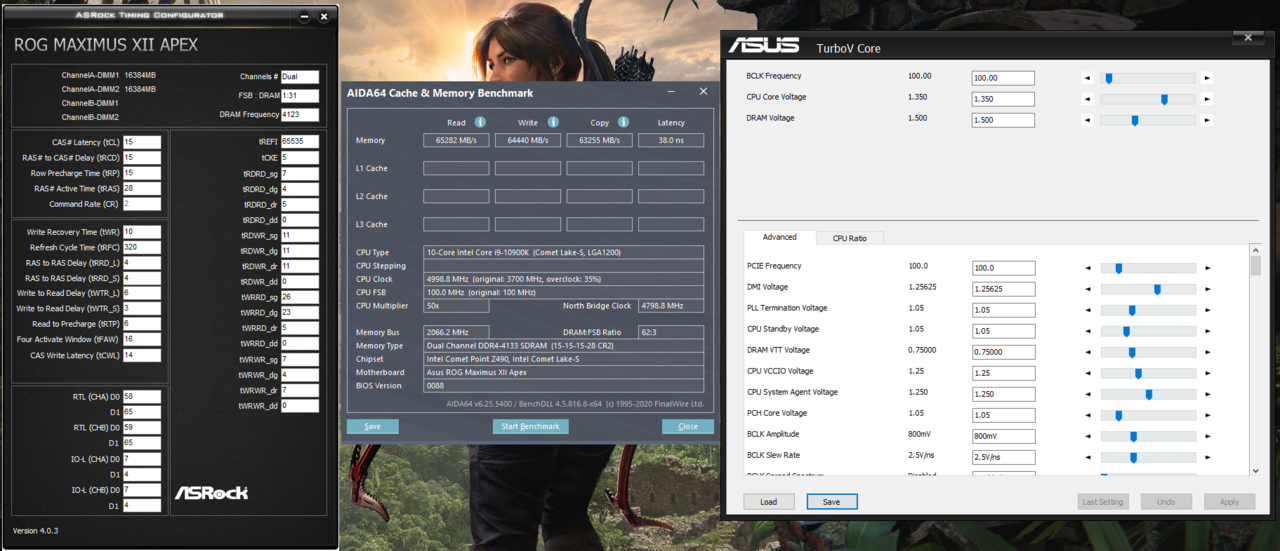Click the Memory Latency value 38.0 ns

pos(671,140)
